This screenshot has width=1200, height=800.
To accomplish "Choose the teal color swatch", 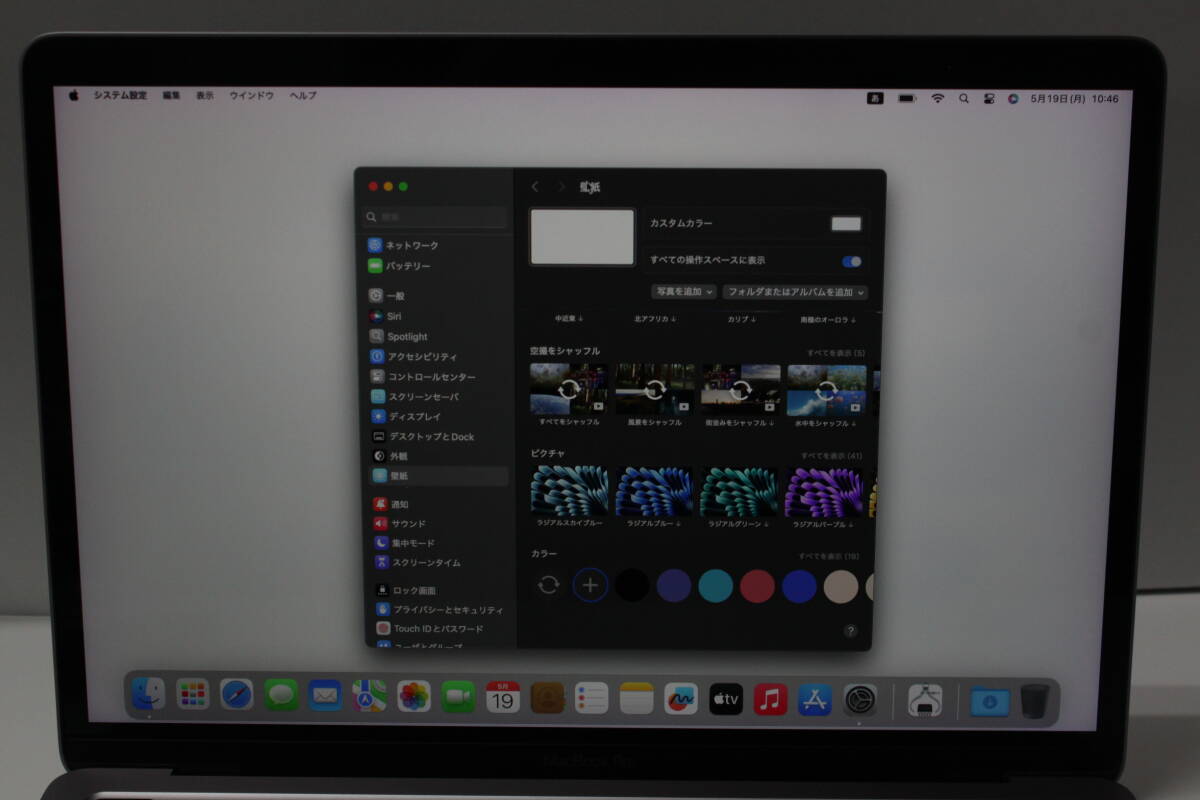I will pos(716,586).
